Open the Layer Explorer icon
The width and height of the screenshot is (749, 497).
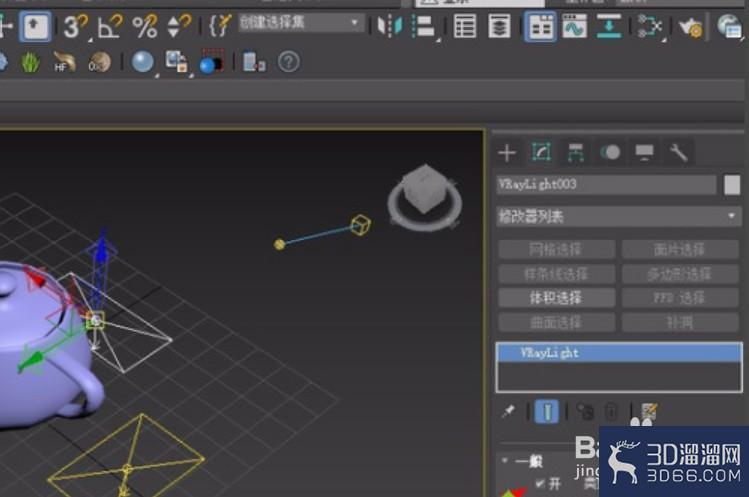pyautogui.click(x=499, y=26)
